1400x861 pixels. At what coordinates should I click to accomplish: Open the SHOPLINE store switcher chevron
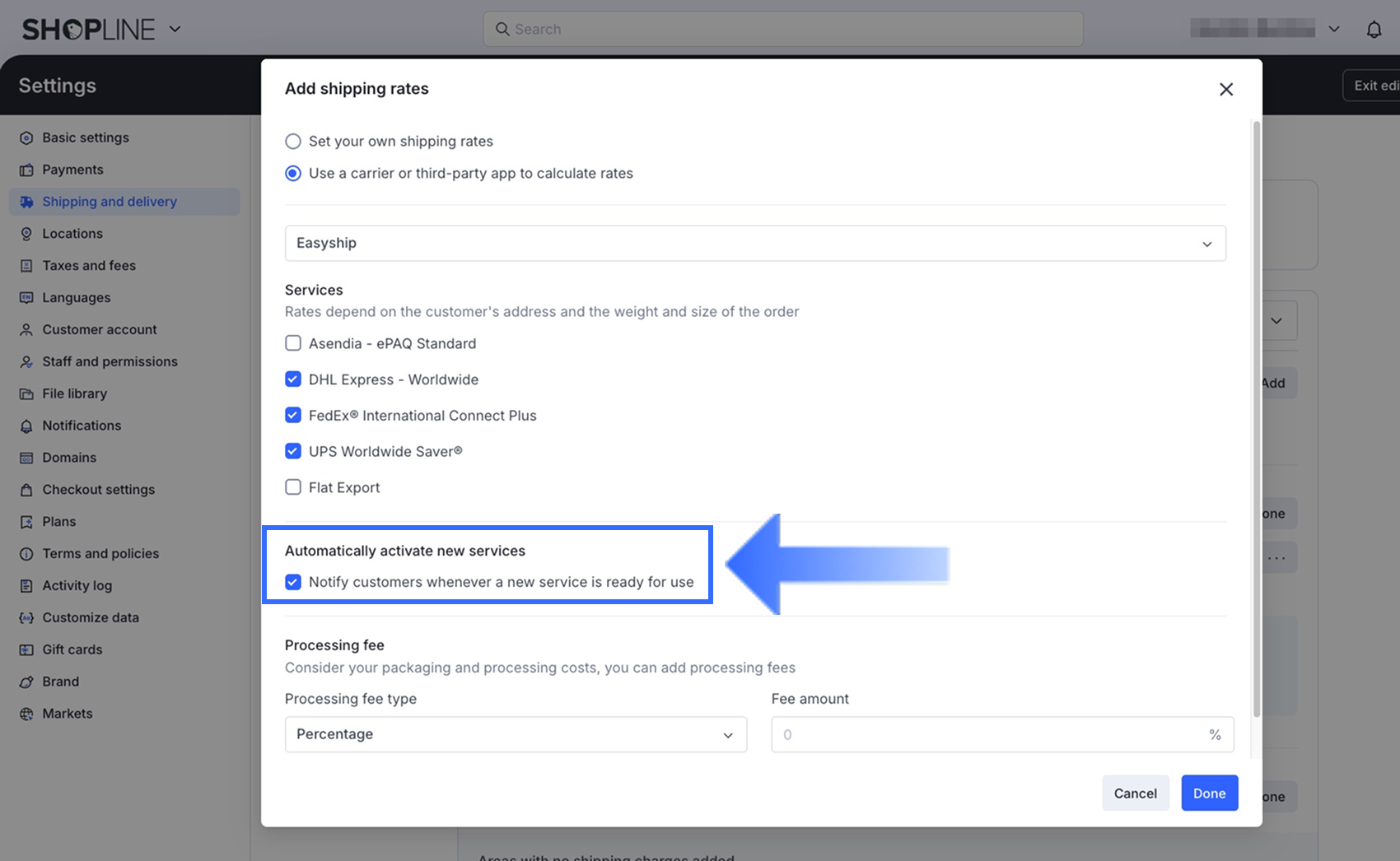(x=175, y=29)
